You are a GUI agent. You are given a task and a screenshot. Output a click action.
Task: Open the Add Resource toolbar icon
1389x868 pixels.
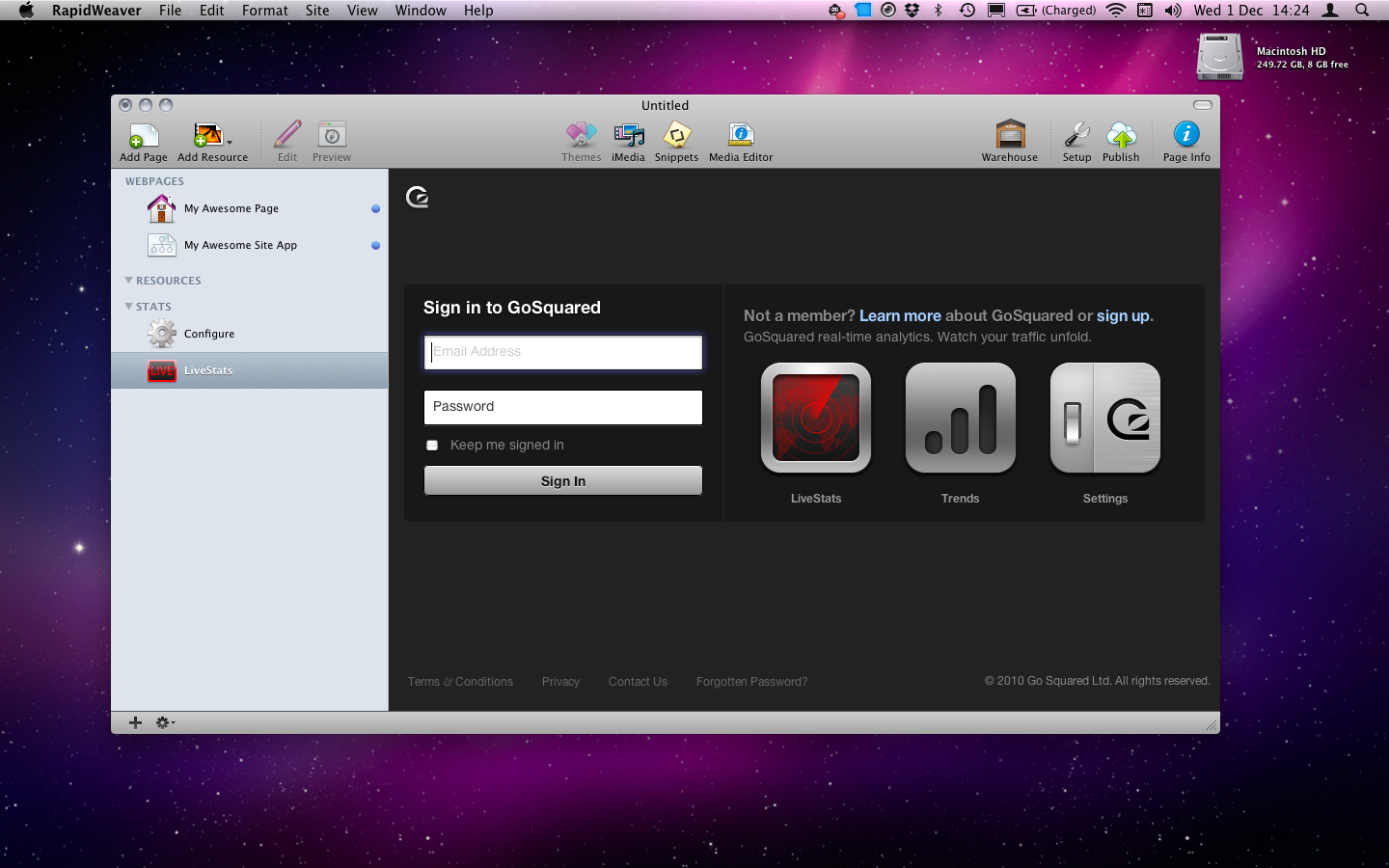(x=210, y=135)
